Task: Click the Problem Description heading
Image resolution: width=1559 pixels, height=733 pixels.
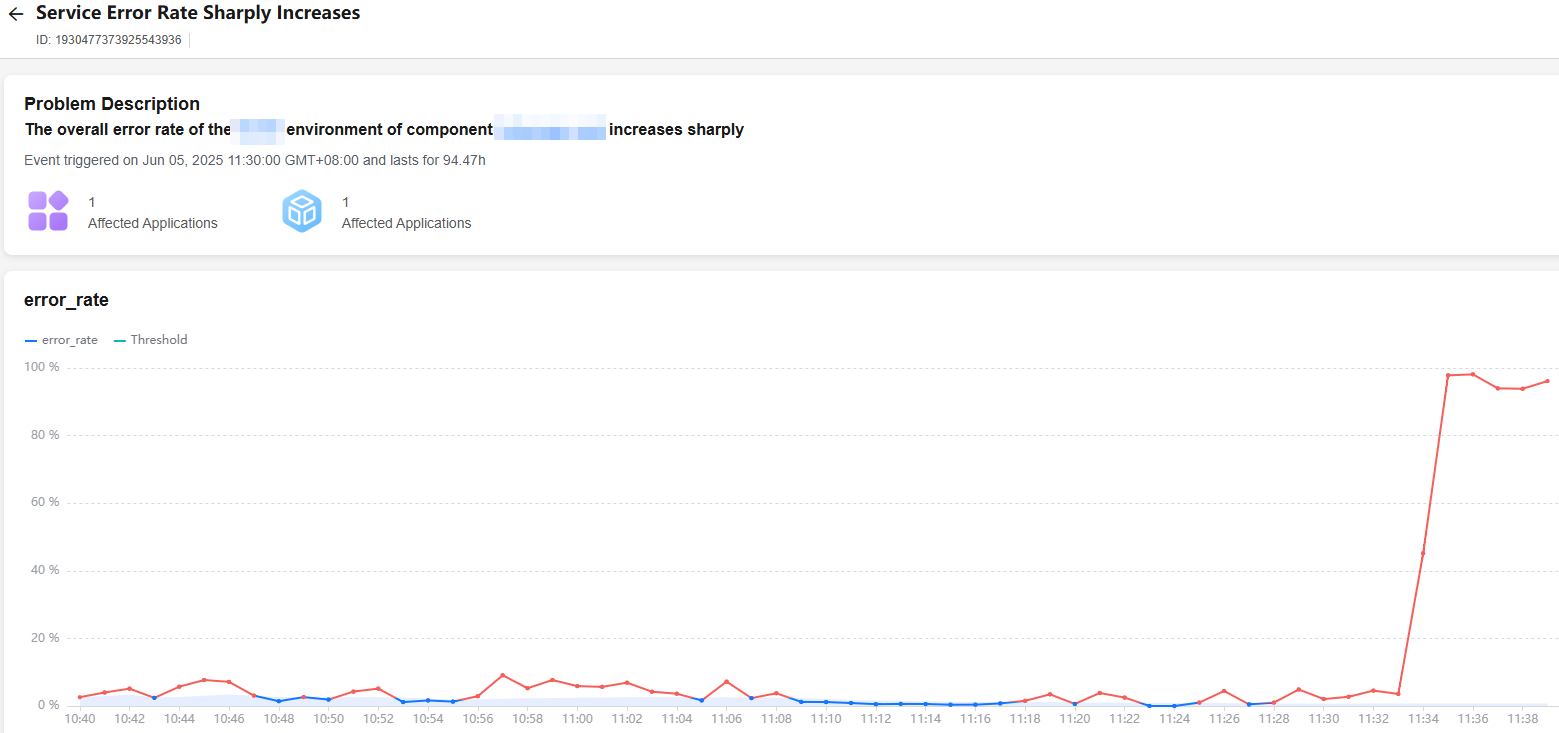Action: (x=112, y=104)
